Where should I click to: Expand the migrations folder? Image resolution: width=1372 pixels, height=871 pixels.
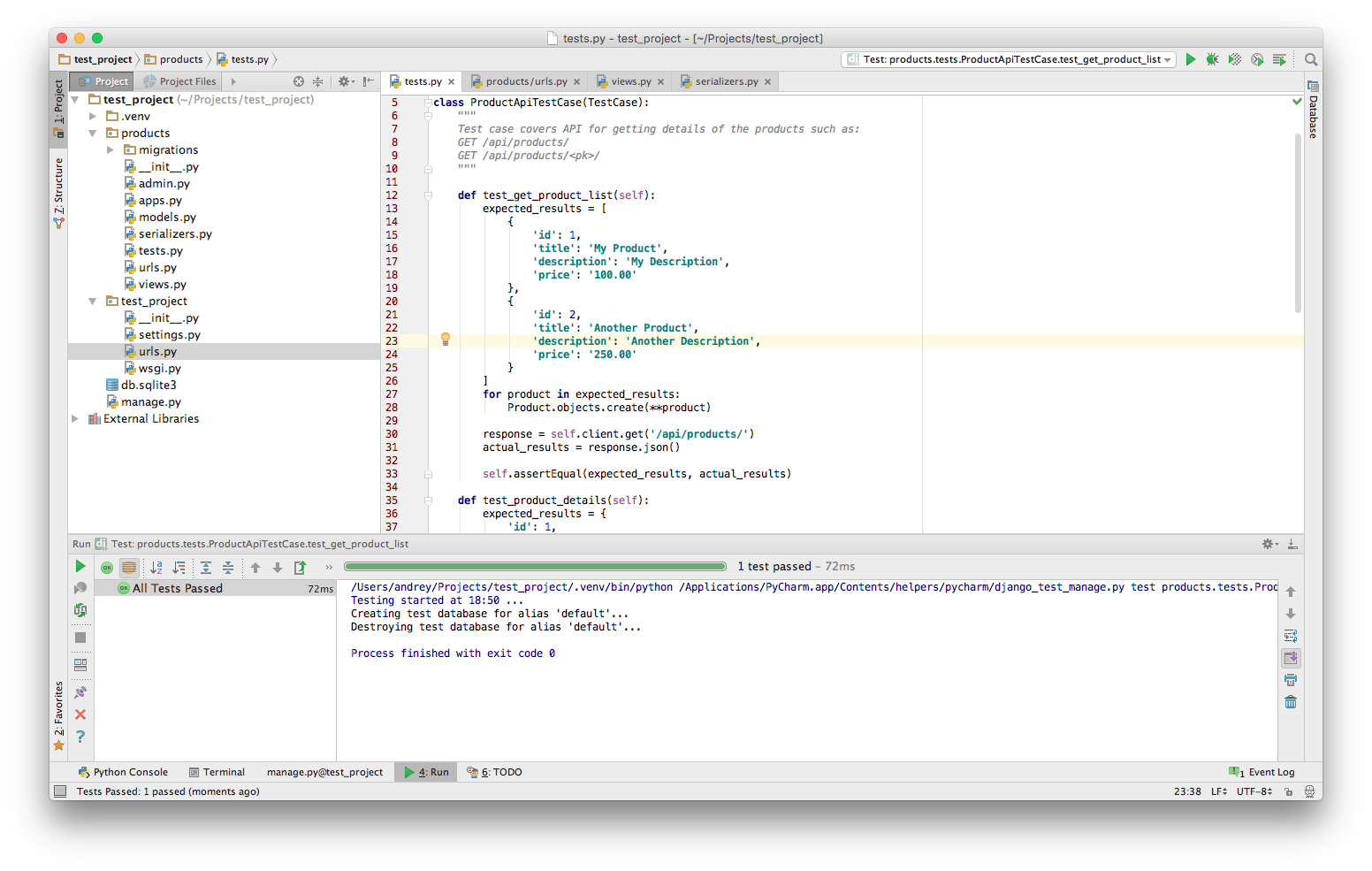point(110,149)
